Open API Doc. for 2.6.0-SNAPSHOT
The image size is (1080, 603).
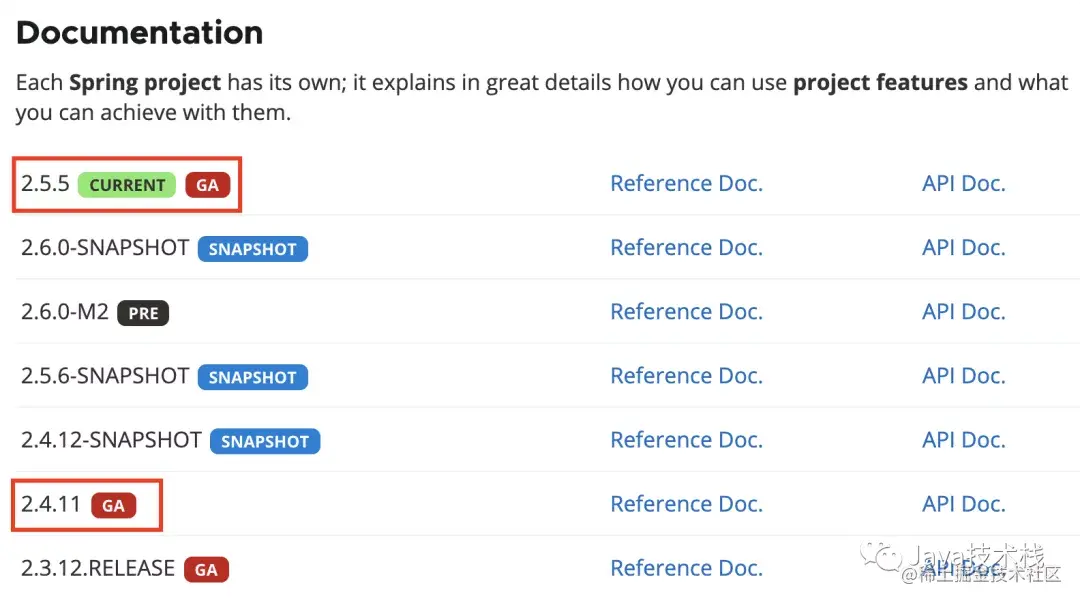point(963,248)
